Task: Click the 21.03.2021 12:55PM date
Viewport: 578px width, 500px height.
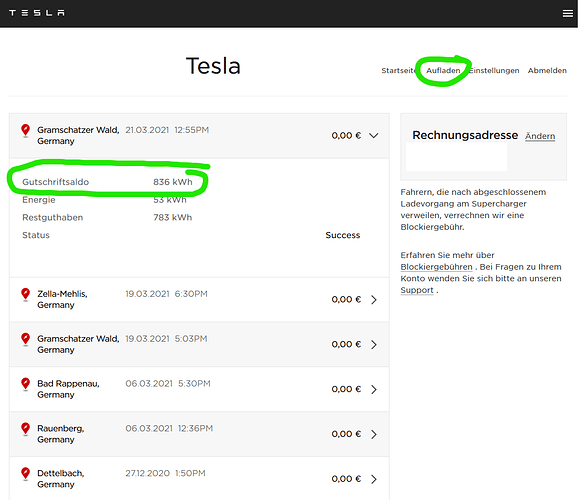Action: coord(167,130)
